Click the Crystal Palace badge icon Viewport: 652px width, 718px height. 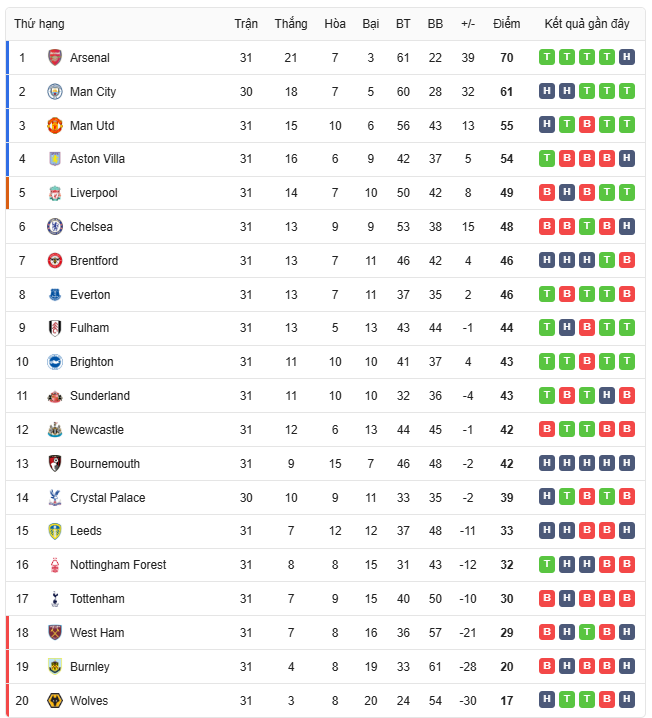point(55,498)
